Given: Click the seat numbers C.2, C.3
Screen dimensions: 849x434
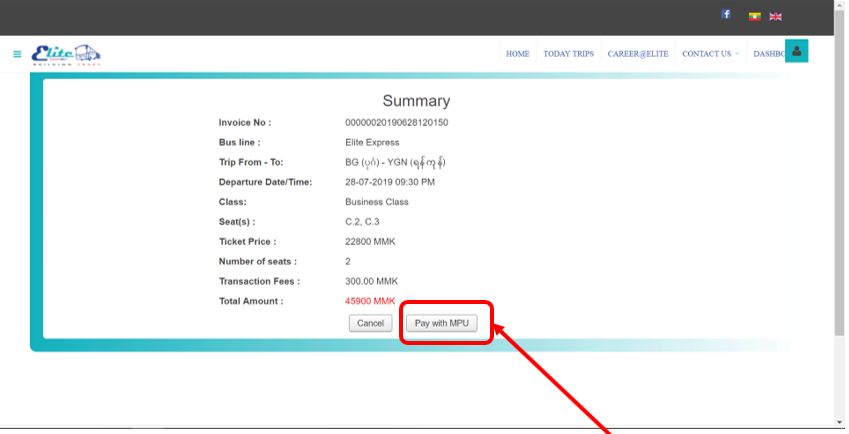Looking at the screenshot, I should 364,222.
